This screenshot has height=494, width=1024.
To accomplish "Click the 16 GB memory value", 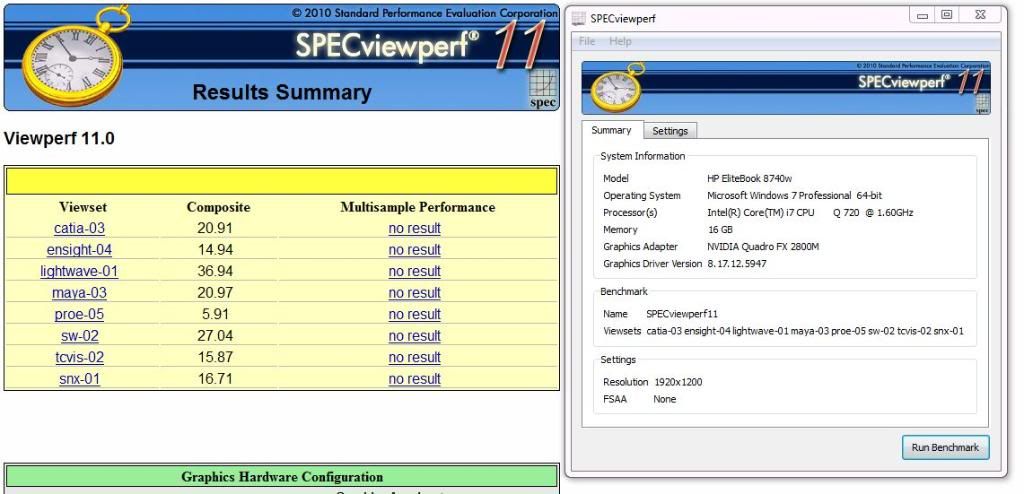I will (x=720, y=229).
